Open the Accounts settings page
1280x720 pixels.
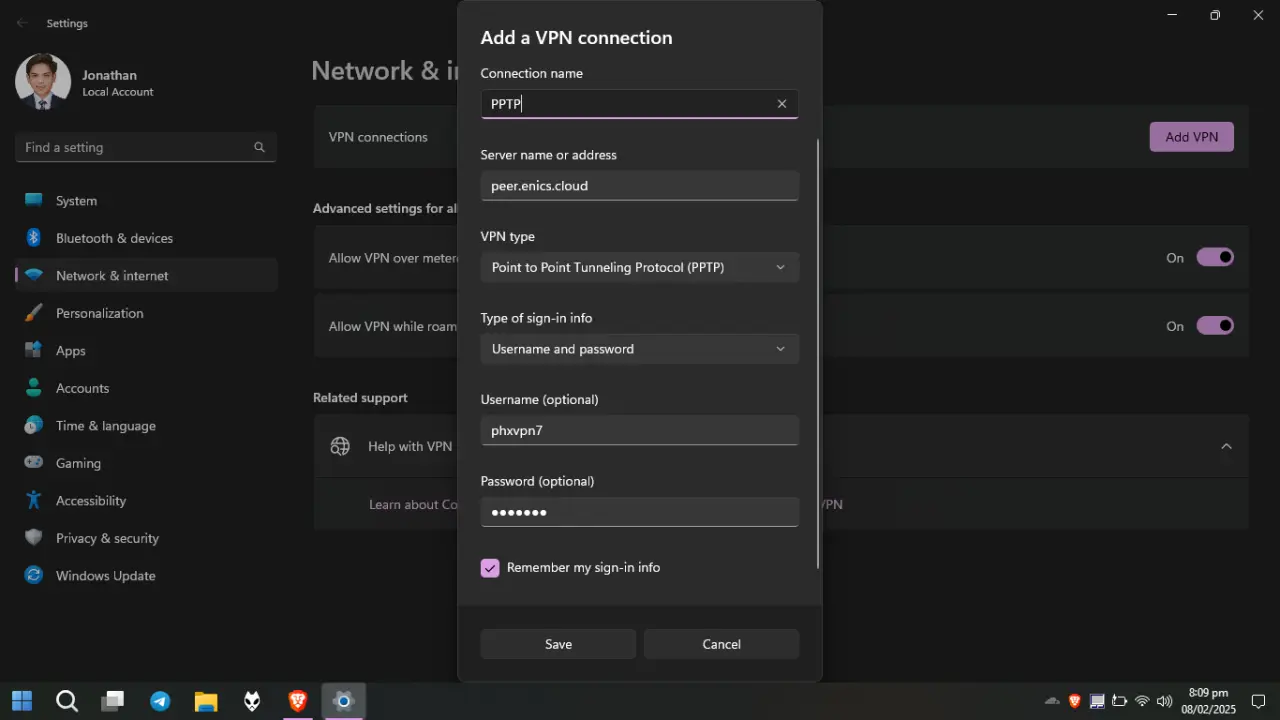pos(146,388)
